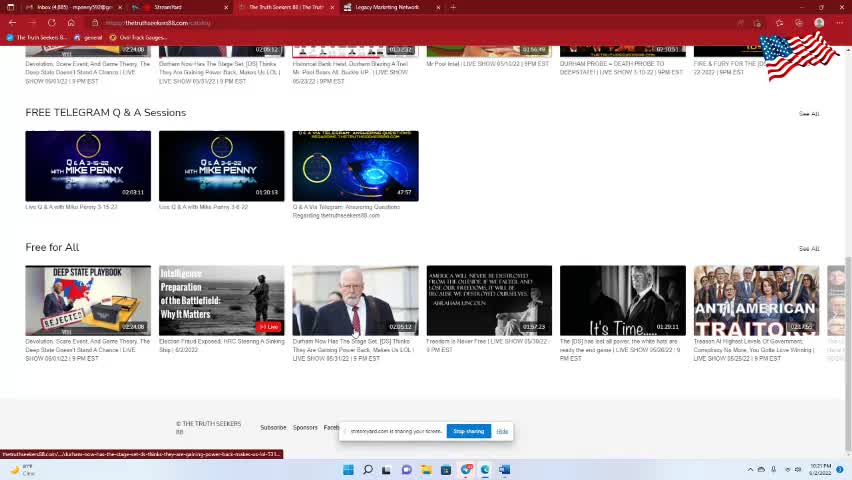Screen dimensions: 852x480
Task: Open Durham thumbnail in Free for All row
Action: tap(355, 301)
